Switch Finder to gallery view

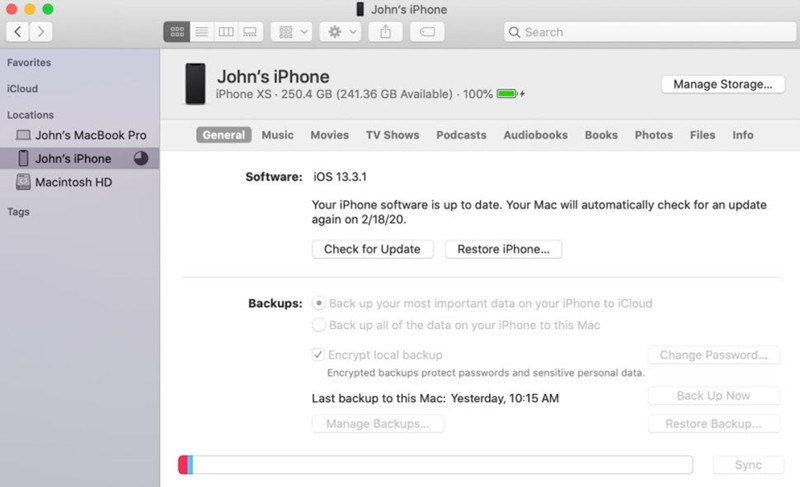tap(250, 32)
